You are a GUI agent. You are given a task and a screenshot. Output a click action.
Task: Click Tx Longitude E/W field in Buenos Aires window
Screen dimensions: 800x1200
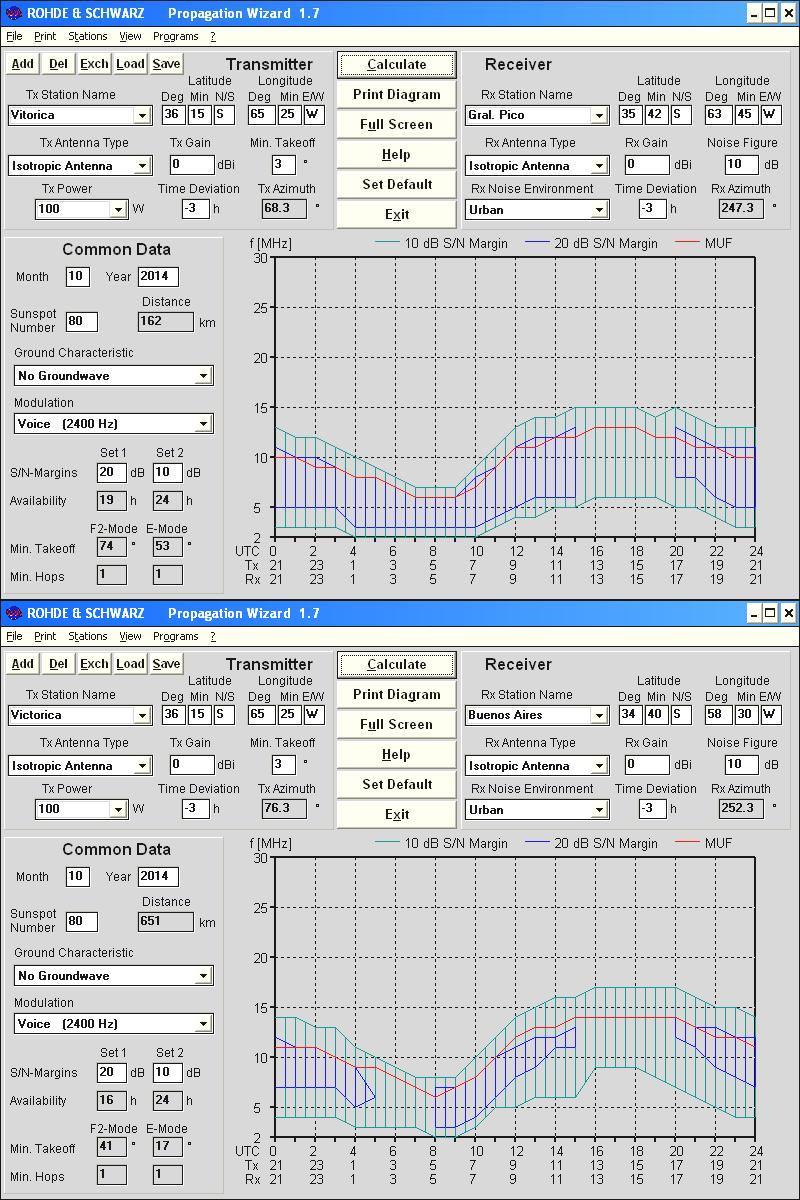click(314, 714)
